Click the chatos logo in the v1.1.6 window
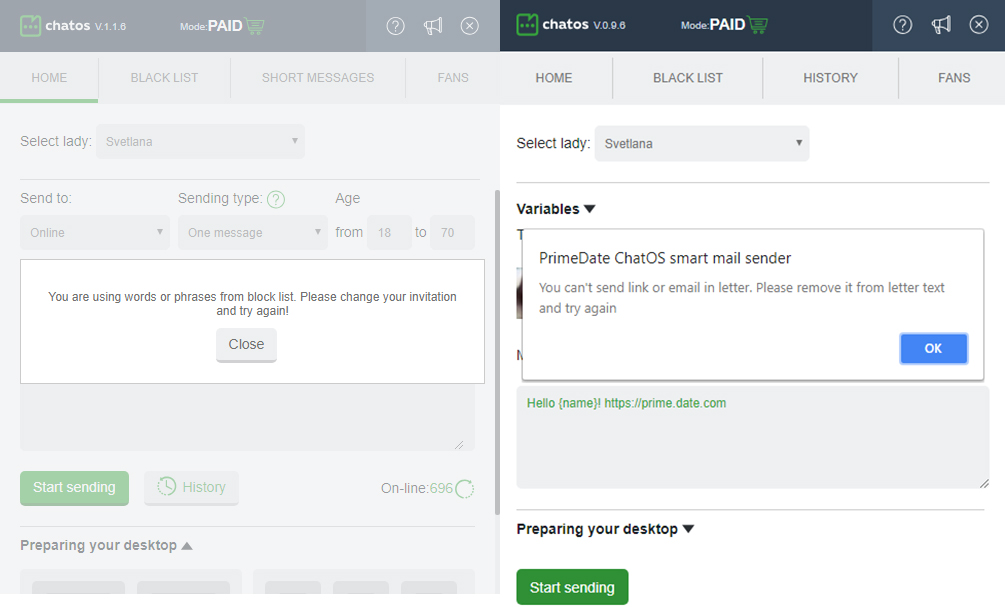The width and height of the screenshot is (1005, 607). coord(30,26)
